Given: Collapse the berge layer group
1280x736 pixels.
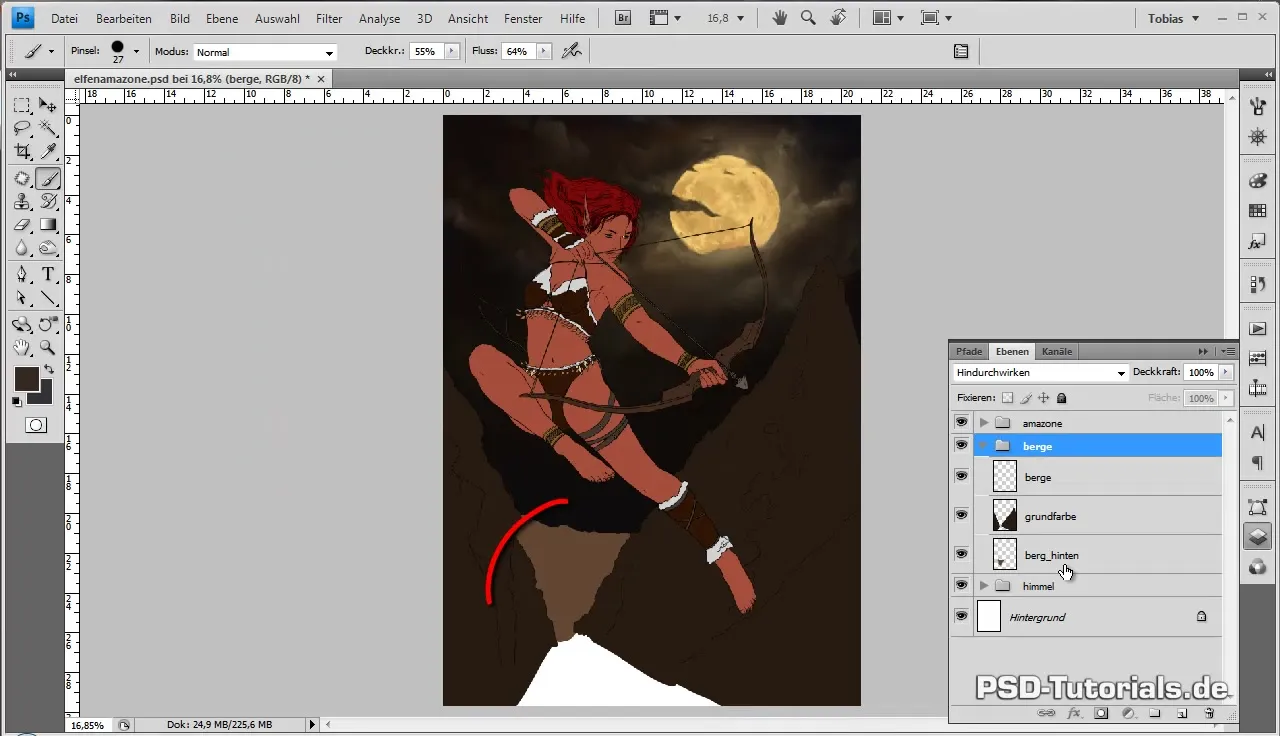Looking at the screenshot, I should click(984, 445).
